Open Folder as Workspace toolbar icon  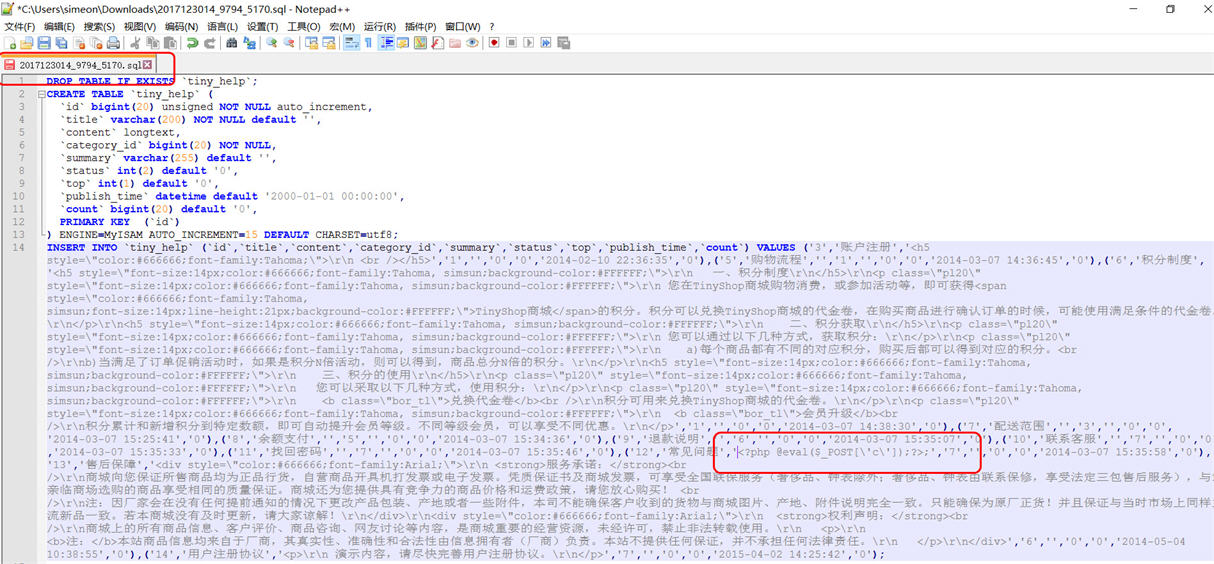pyautogui.click(x=455, y=43)
